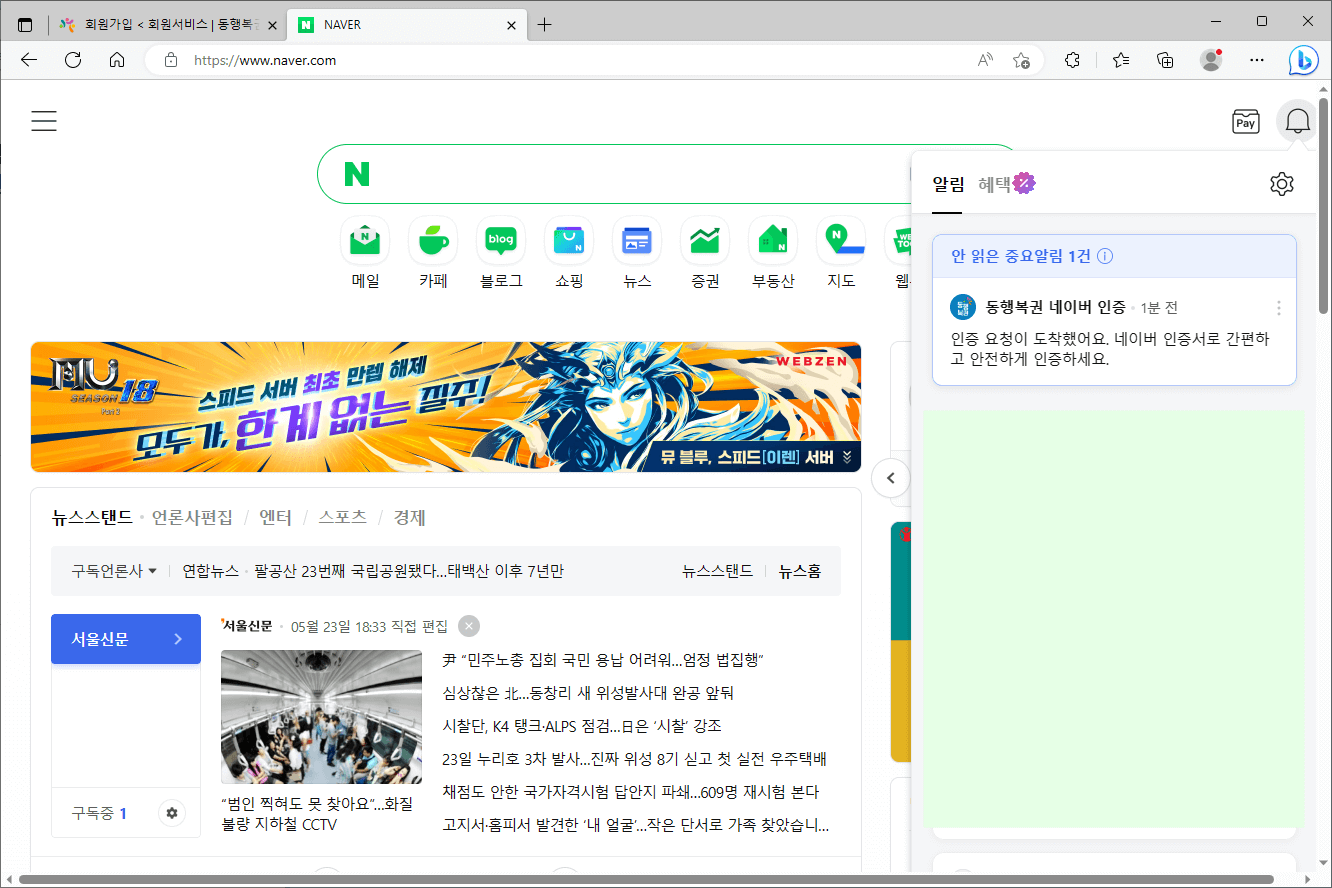
Task: Collapse the right panel with the chevron
Action: point(890,478)
